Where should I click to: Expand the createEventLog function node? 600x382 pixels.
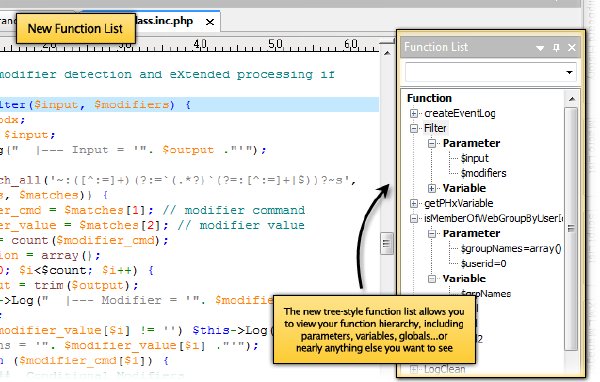[x=414, y=113]
